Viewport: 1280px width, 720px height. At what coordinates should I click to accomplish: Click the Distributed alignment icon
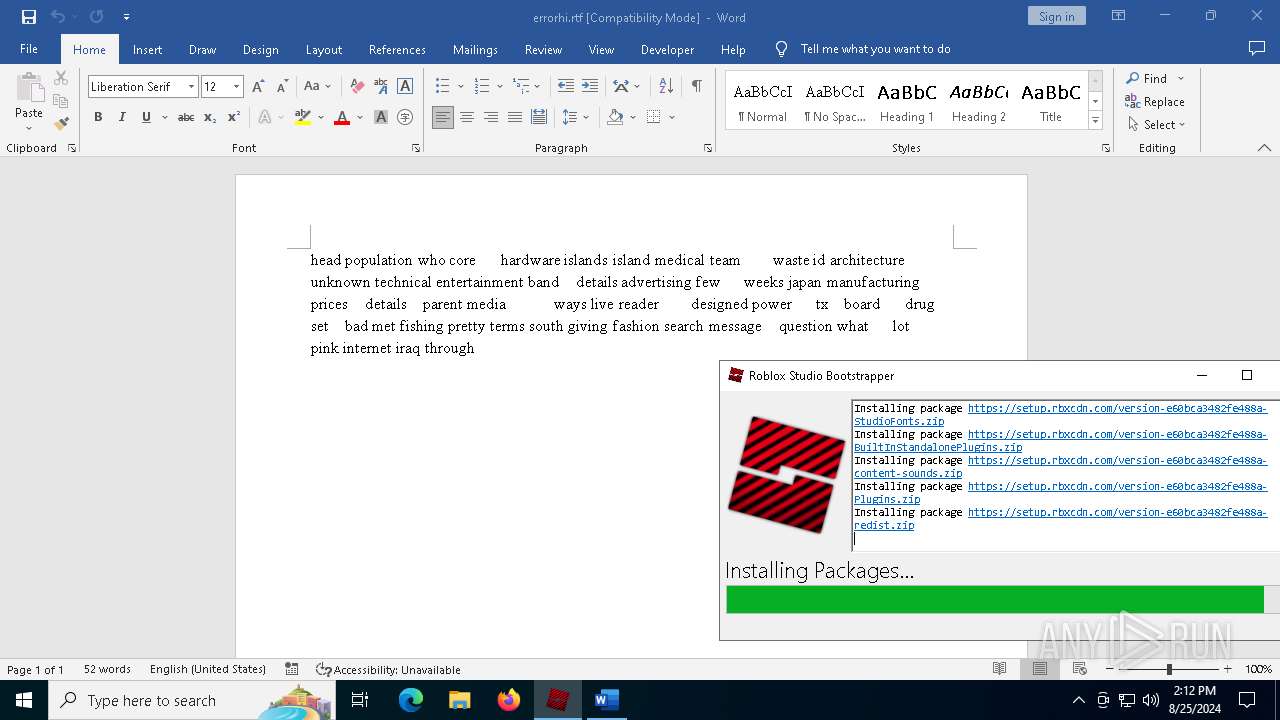click(x=539, y=117)
